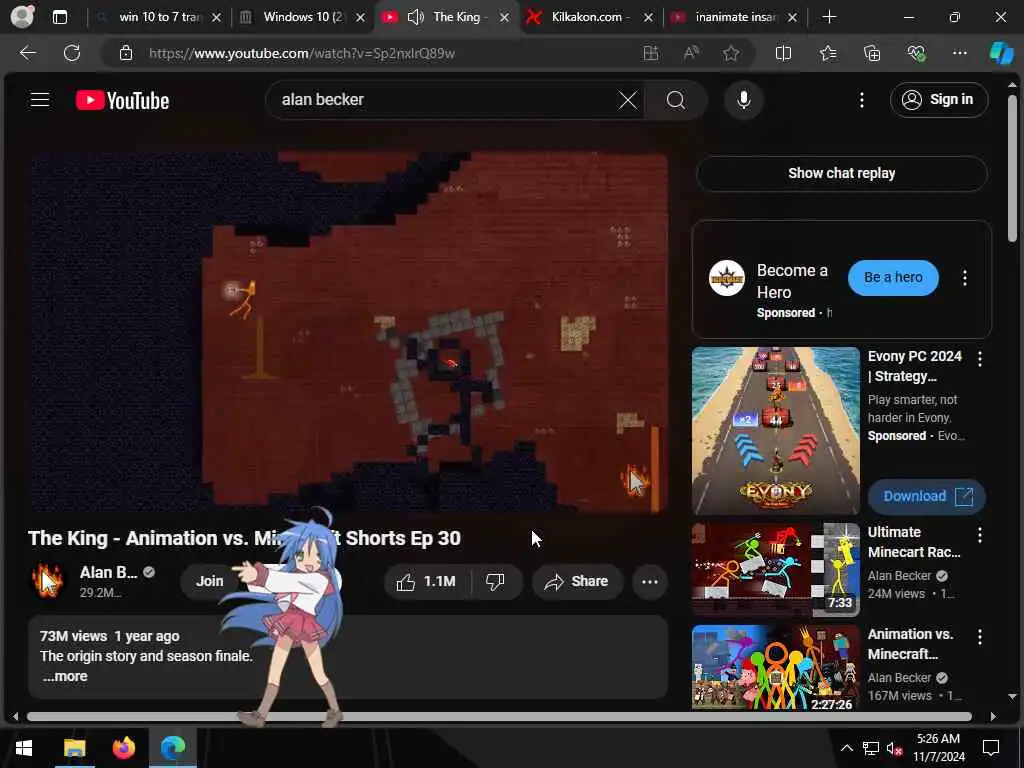Open Ultimate Minecart Race options menu
The width and height of the screenshot is (1024, 768).
point(979,535)
